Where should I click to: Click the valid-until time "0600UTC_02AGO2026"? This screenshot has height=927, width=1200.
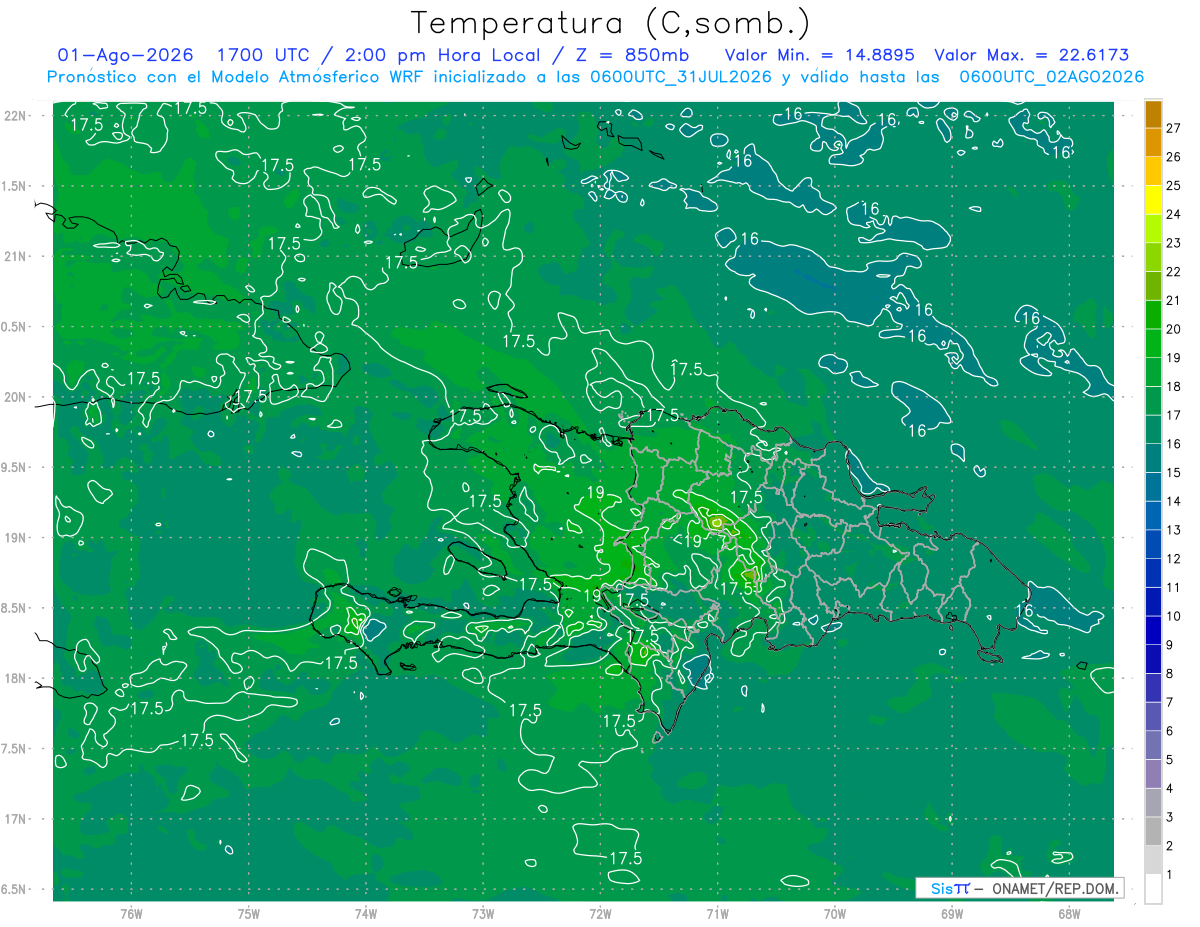(x=1052, y=77)
